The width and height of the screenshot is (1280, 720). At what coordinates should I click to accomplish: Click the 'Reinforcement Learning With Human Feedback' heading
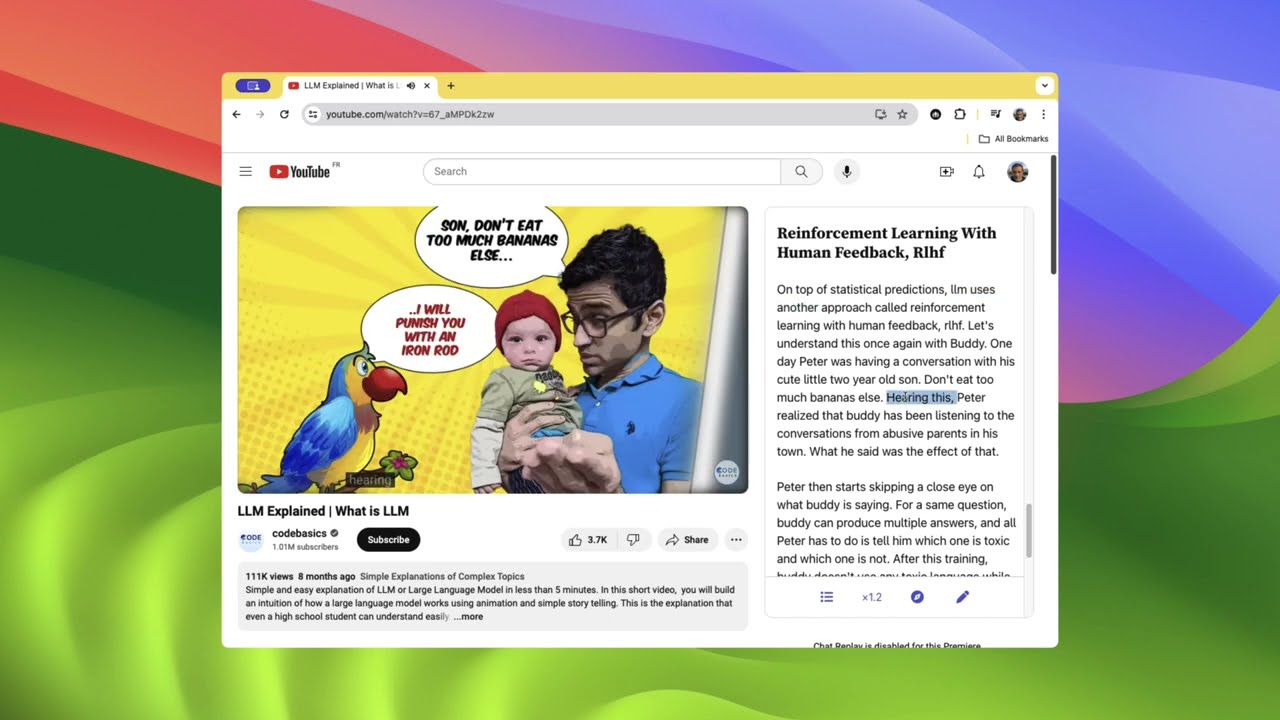coord(887,243)
